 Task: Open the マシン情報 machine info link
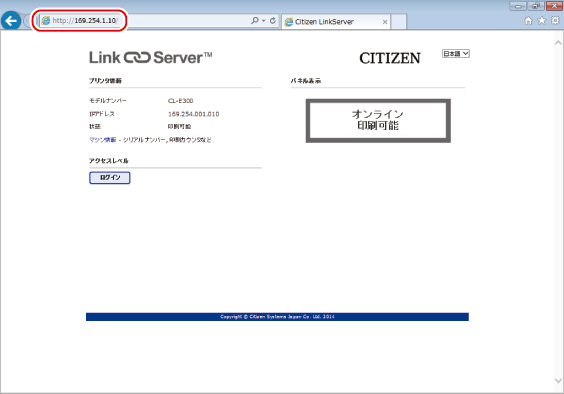[x=103, y=140]
